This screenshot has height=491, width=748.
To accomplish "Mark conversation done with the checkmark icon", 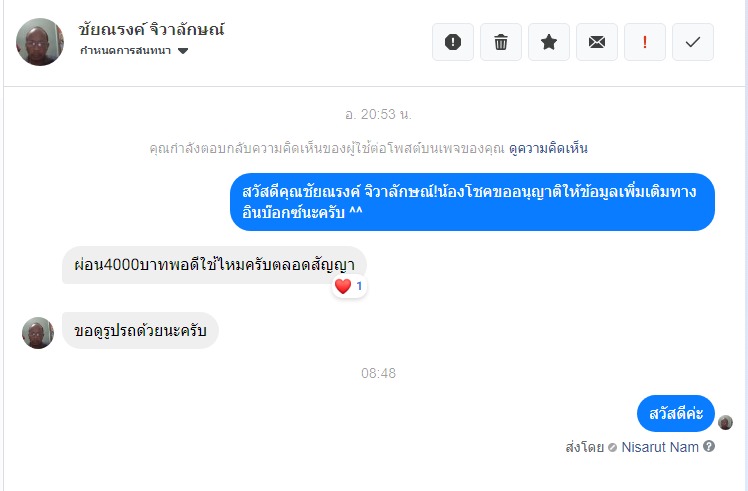I will (693, 42).
